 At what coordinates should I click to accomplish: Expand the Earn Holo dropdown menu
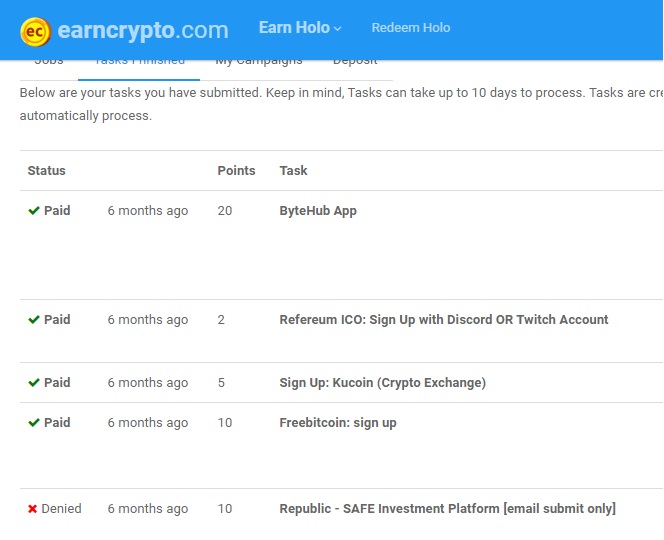click(300, 28)
